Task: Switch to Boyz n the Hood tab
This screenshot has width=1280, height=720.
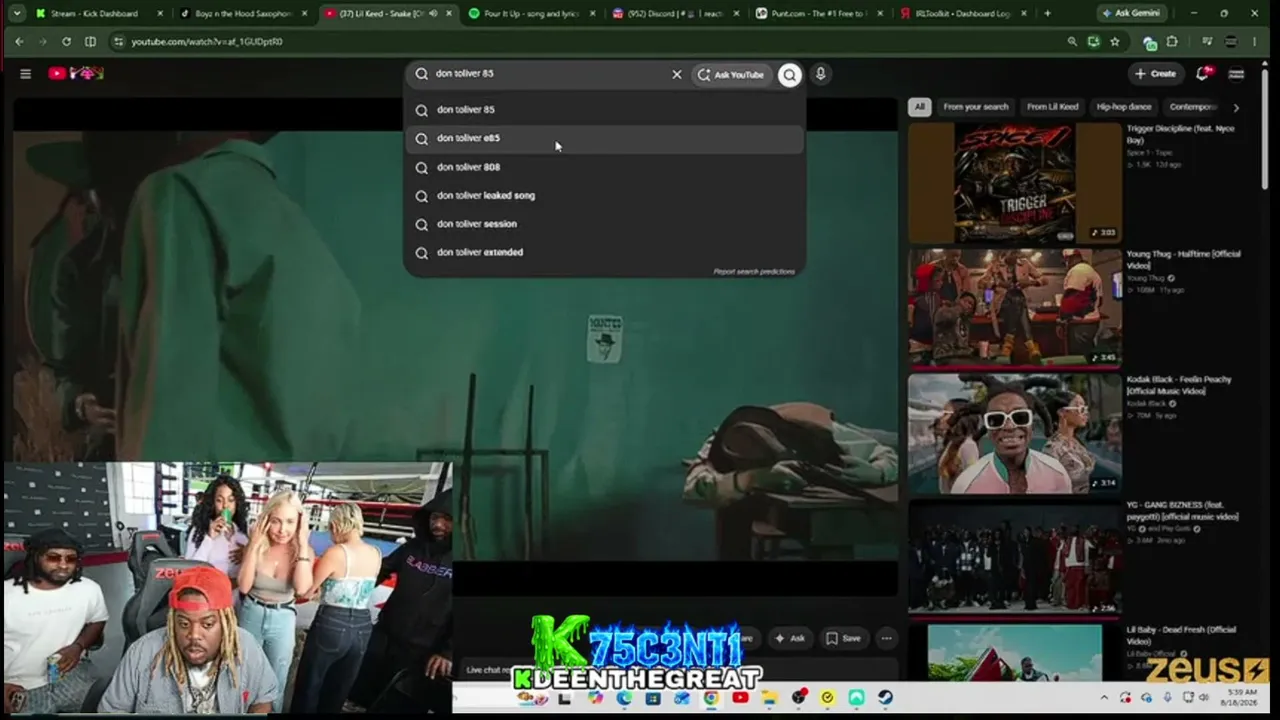Action: pos(243,14)
